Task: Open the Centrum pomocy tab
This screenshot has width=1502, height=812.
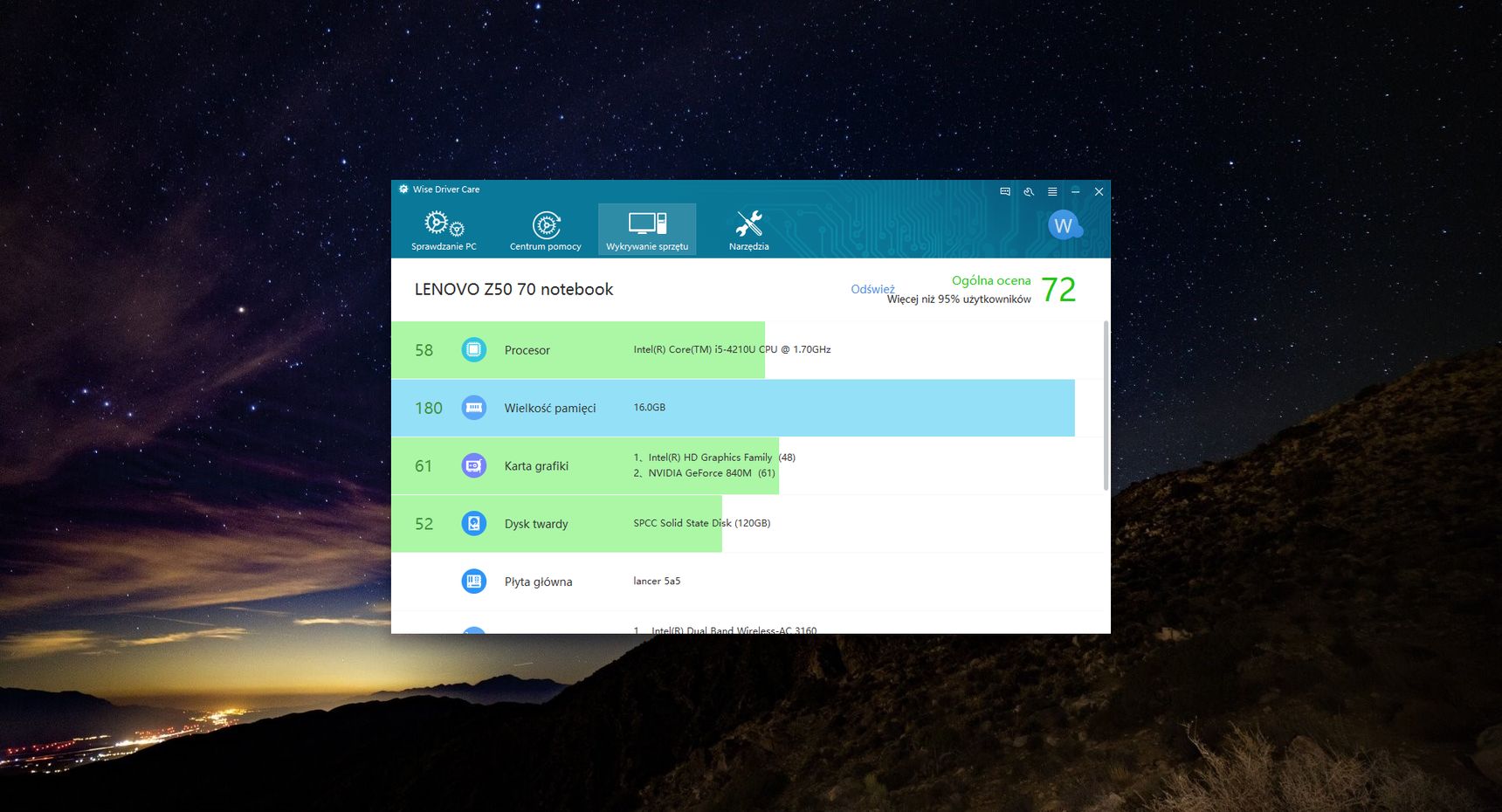Action: click(x=546, y=230)
